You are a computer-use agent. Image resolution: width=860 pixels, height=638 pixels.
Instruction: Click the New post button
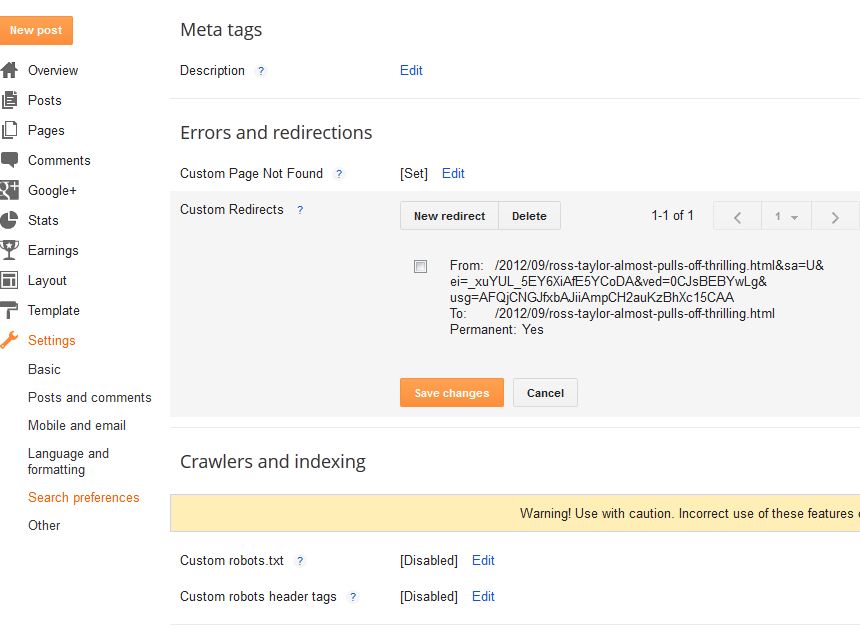(x=36, y=30)
